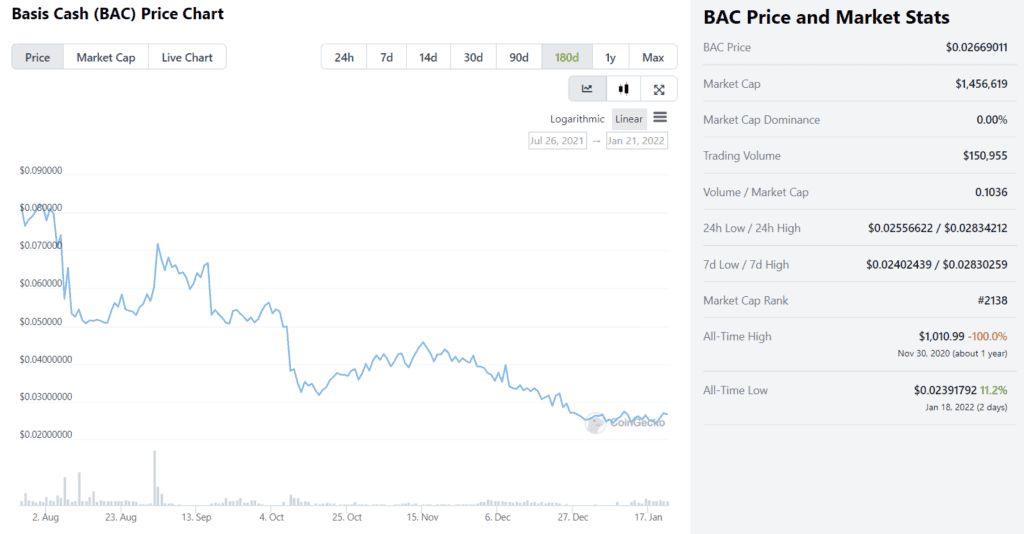Choose the 30d time range
Screen dimensions: 1024x534
pos(473,57)
